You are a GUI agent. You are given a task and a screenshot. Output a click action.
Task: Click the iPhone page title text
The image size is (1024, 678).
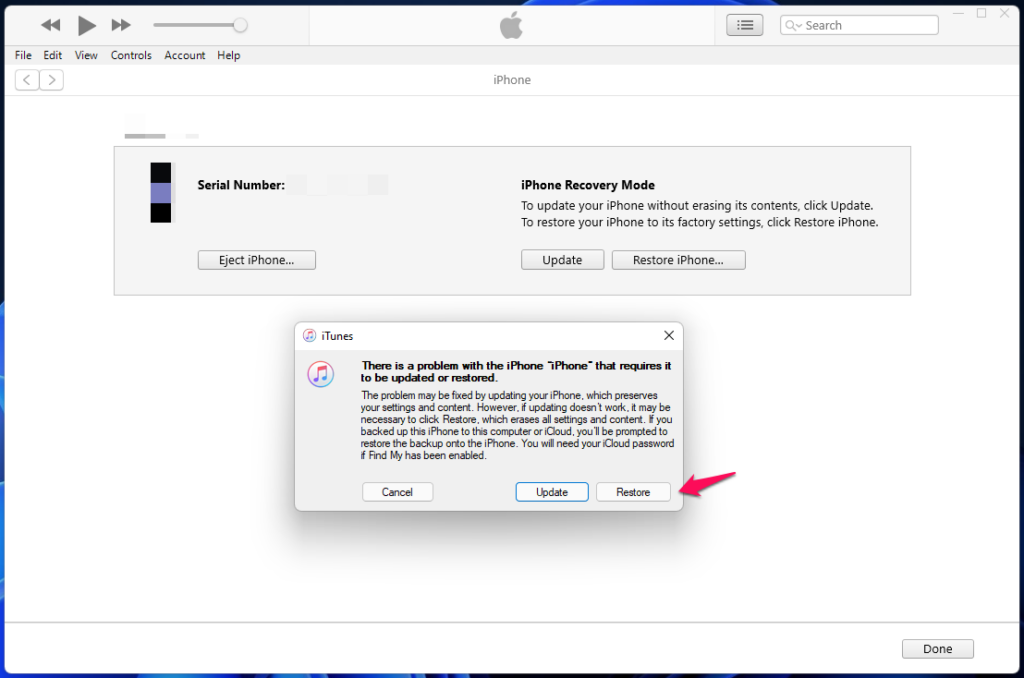pos(512,80)
